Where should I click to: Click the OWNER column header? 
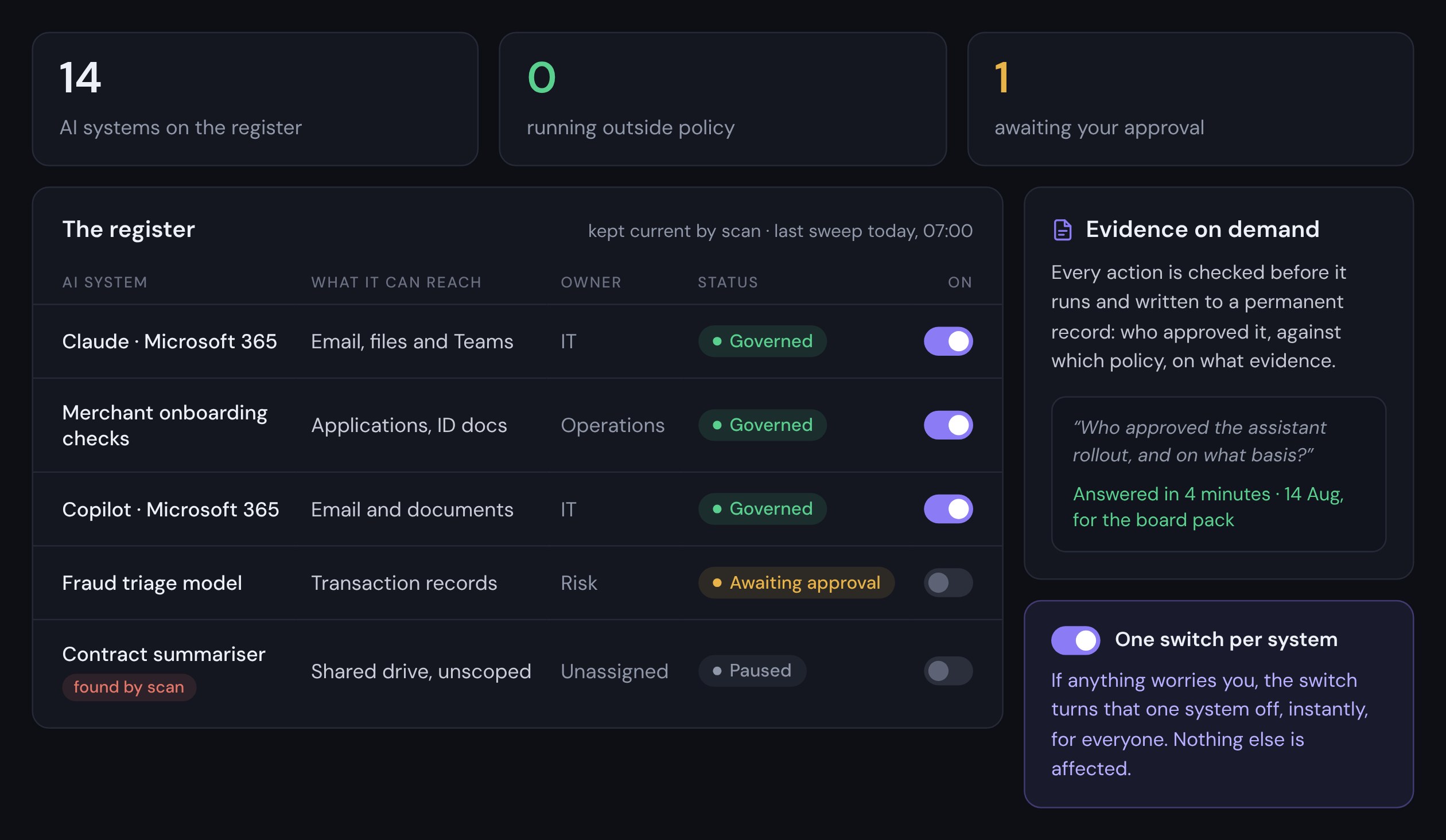591,282
